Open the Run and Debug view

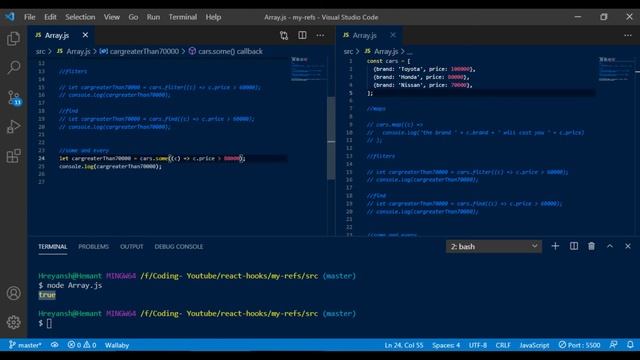pyautogui.click(x=13, y=127)
